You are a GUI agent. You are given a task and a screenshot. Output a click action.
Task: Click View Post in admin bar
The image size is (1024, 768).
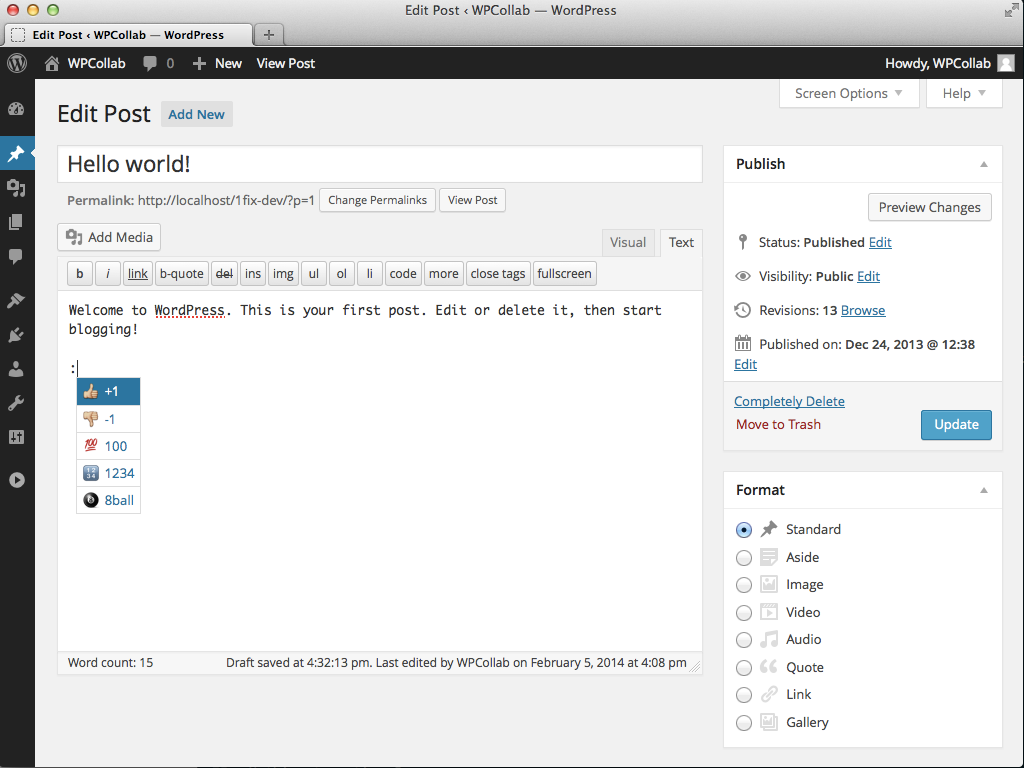285,63
